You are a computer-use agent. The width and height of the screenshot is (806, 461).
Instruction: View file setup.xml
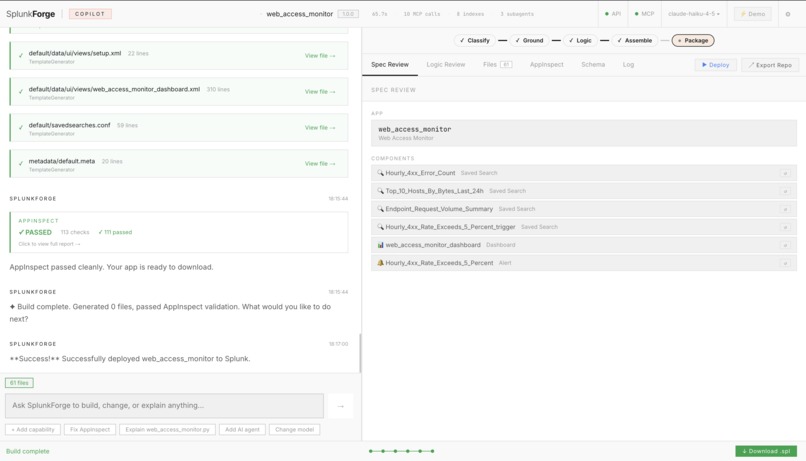[320, 56]
